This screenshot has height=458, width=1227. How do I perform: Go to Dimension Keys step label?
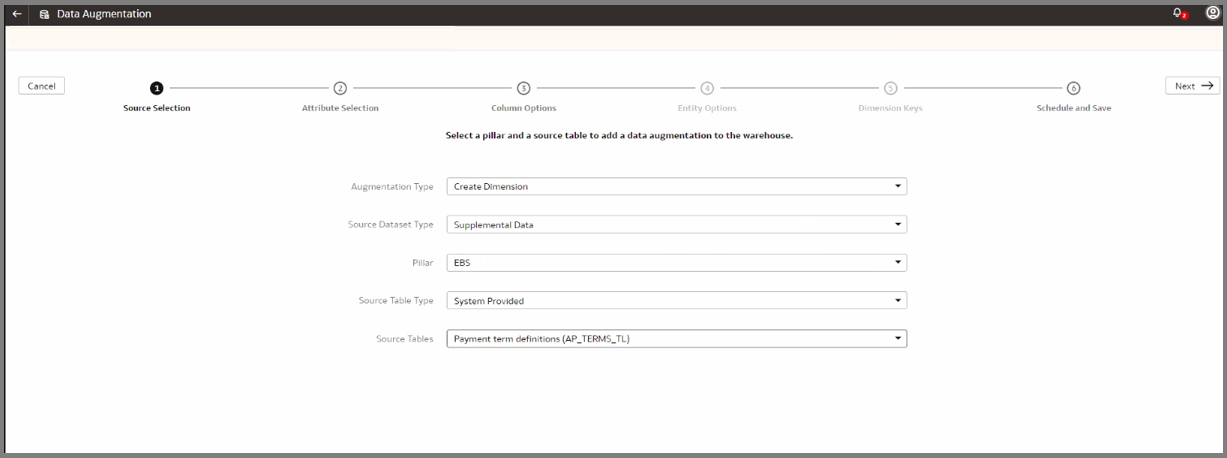[890, 108]
